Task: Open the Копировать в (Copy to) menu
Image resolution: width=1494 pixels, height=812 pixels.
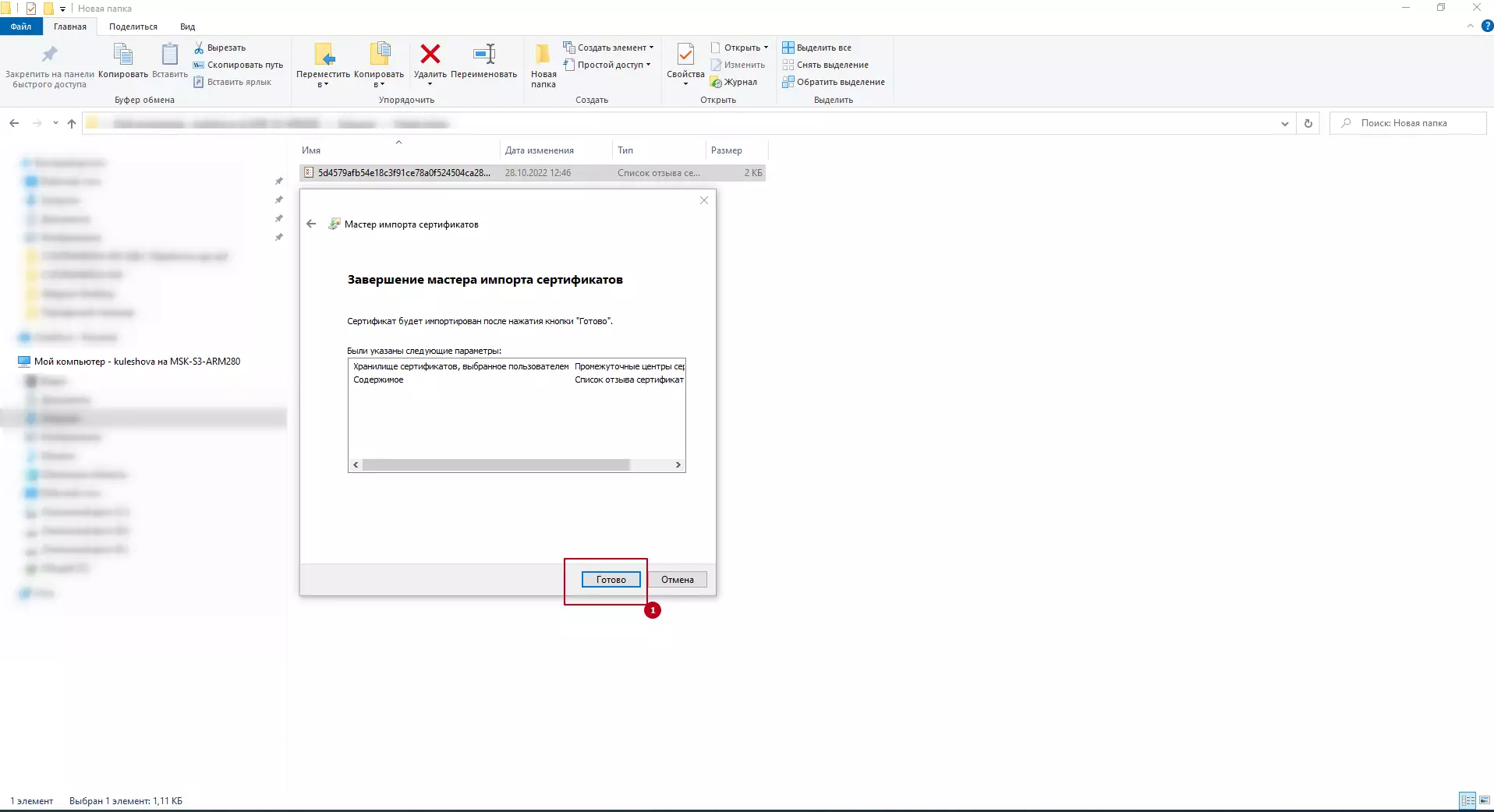Action: coord(379,65)
